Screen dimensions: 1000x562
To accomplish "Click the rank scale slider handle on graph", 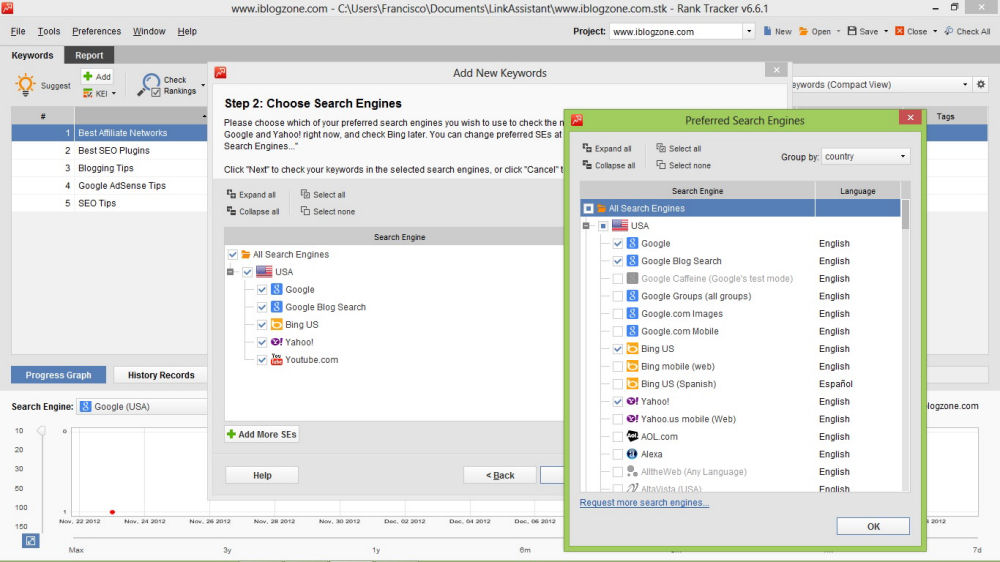I will click(x=41, y=431).
